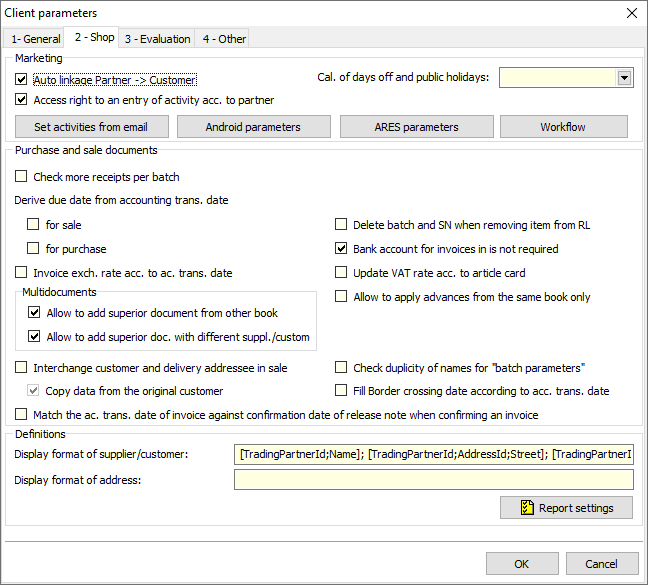Viewport: 648px width, 585px height.
Task: Toggle Auto linkage Partner -> Customer checkbox
Action: click(22, 80)
